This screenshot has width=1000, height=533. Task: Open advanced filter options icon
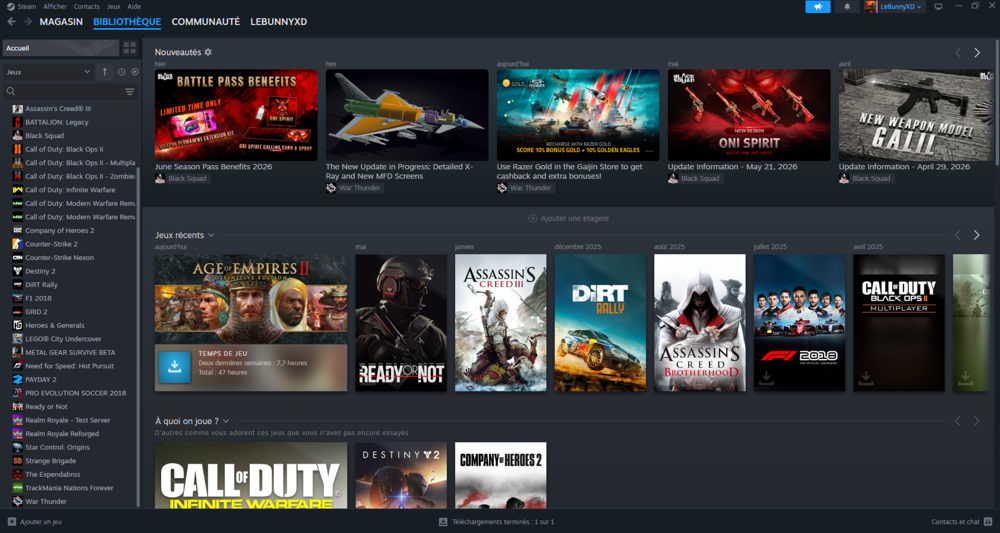[129, 92]
